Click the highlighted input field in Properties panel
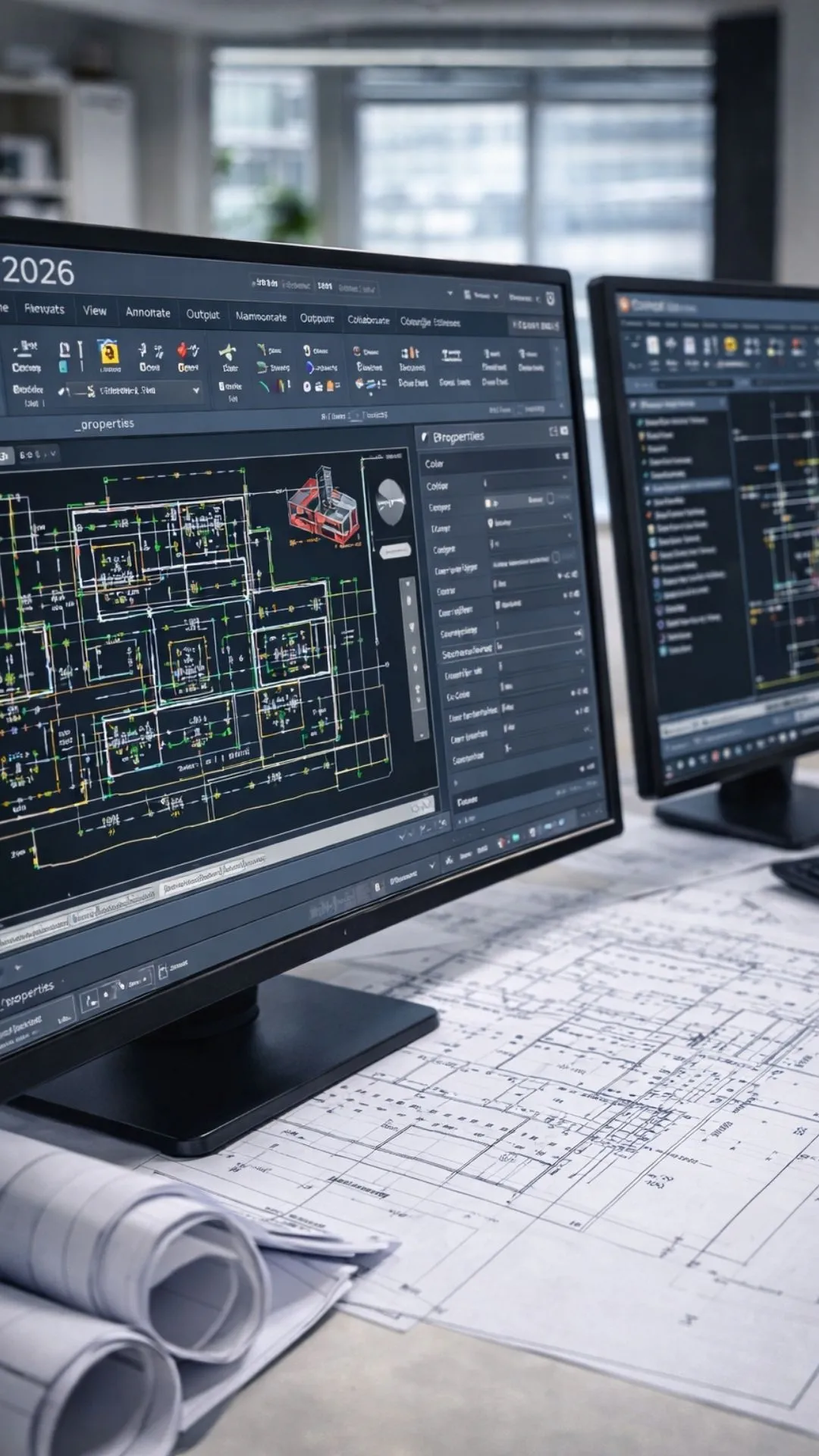The image size is (819, 1456). pyautogui.click(x=540, y=641)
